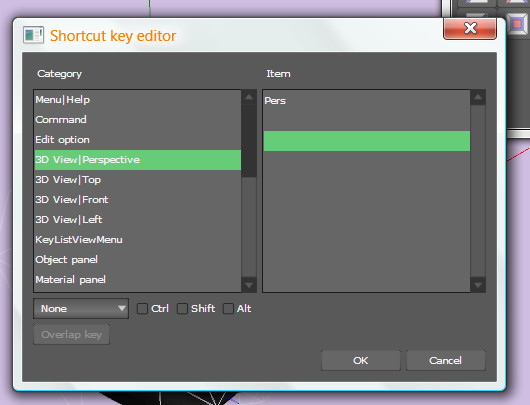Click the square icon behind the dialog corner
The height and width of the screenshot is (405, 530).
[516, 24]
